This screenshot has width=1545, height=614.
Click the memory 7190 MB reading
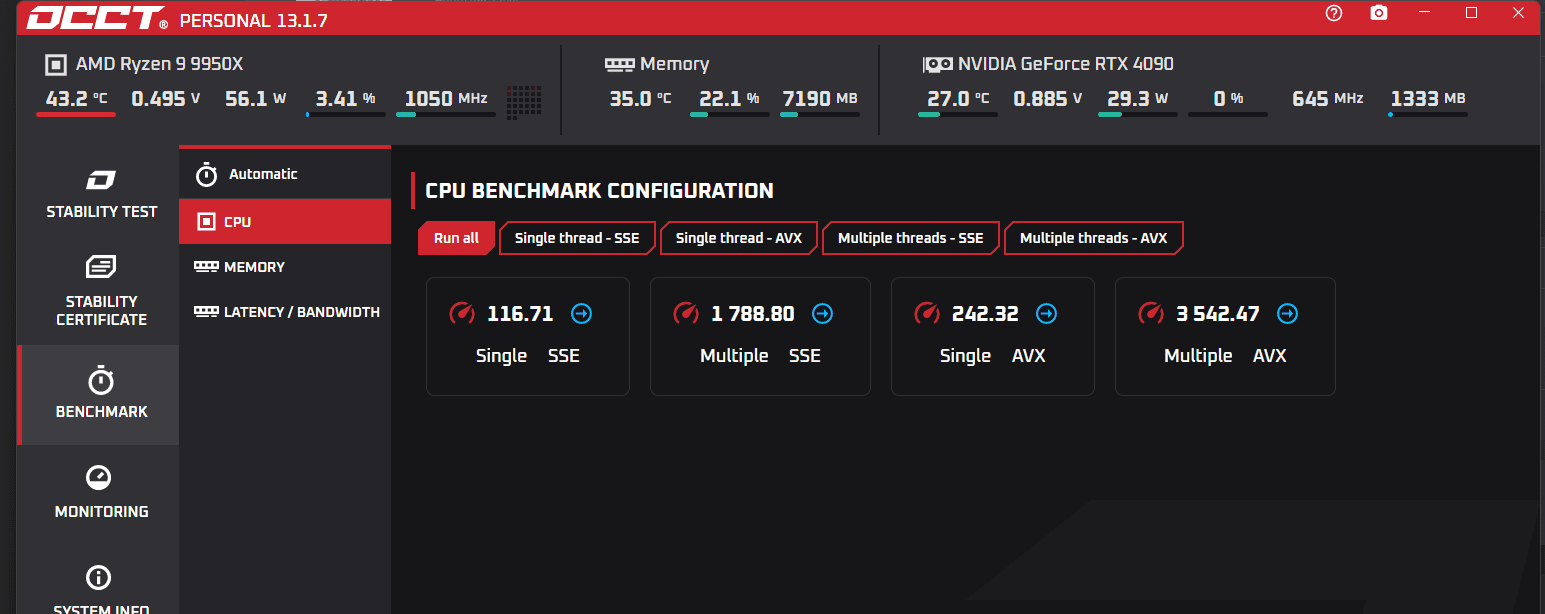pos(820,99)
